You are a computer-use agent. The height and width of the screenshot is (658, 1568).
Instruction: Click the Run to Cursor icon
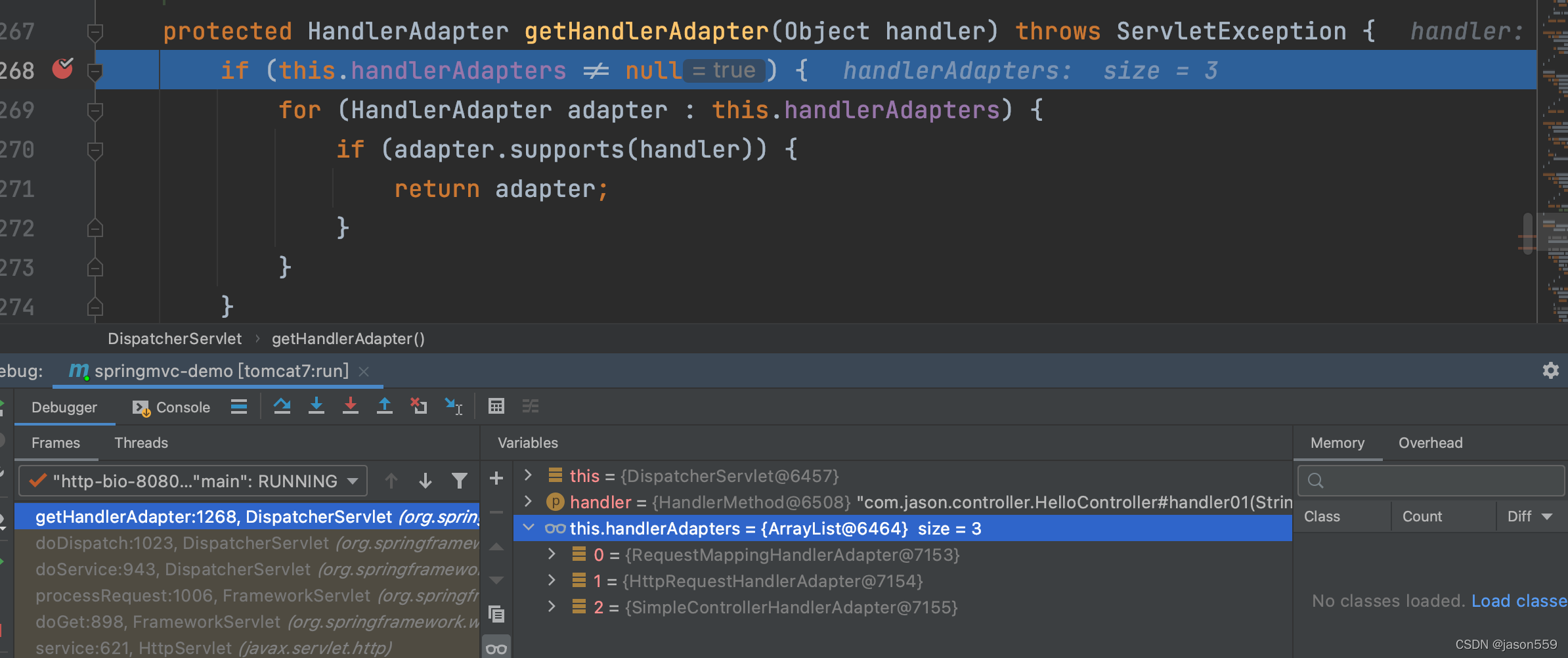pos(453,406)
